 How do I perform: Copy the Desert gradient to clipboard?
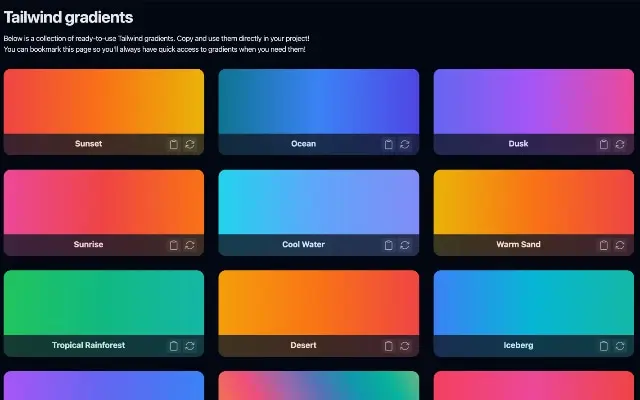click(x=389, y=346)
